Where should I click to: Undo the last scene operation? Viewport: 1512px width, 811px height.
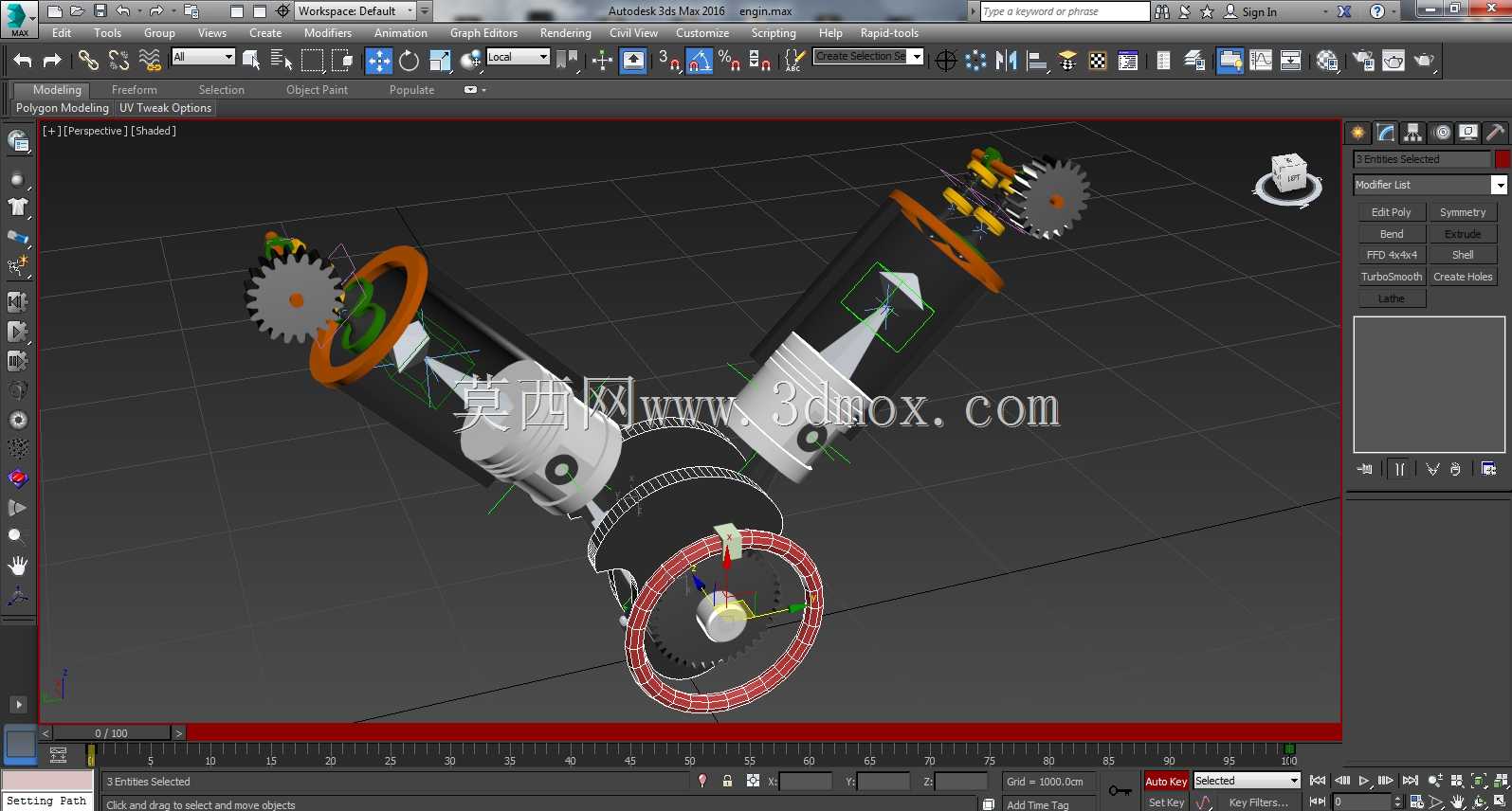click(23, 61)
